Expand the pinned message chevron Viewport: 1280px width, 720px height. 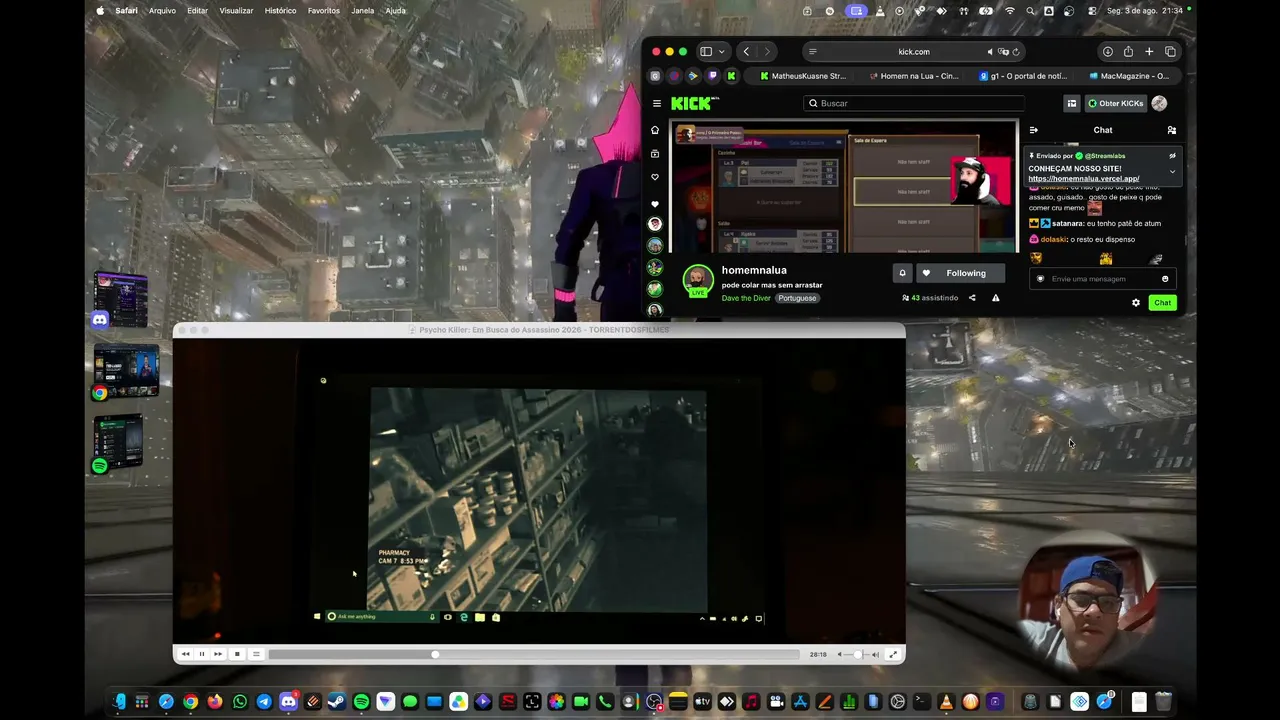[x=1172, y=171]
